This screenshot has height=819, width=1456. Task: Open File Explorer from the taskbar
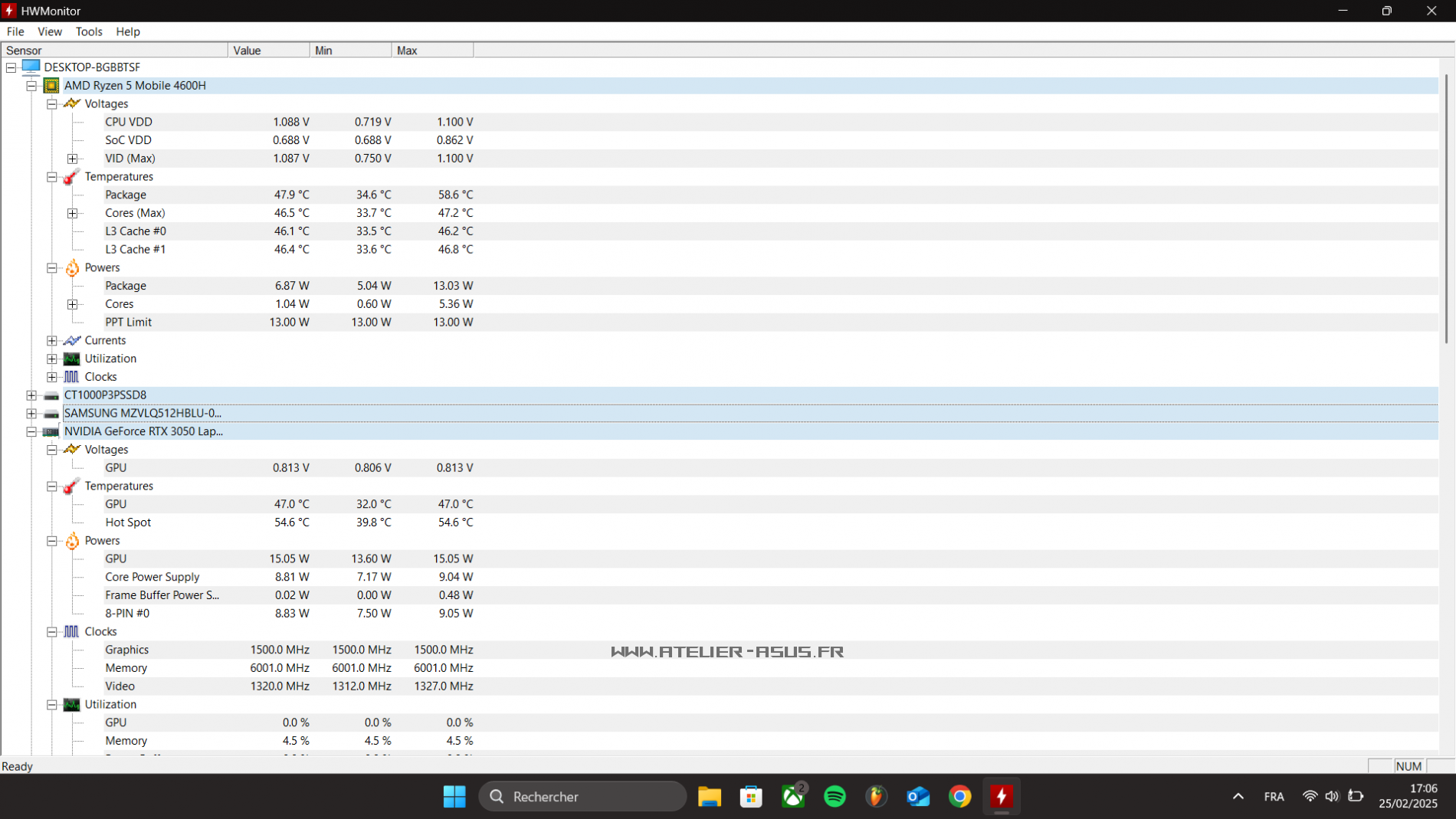point(710,797)
